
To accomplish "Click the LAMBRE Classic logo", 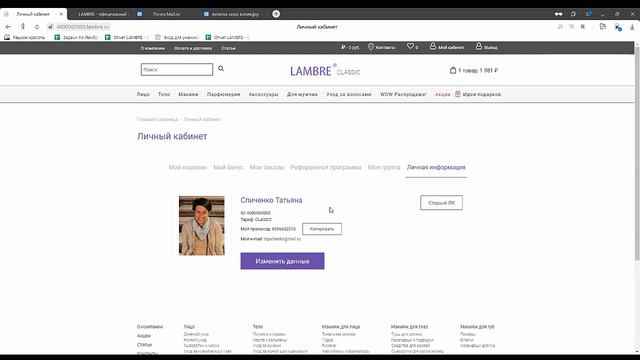I will pyautogui.click(x=325, y=70).
